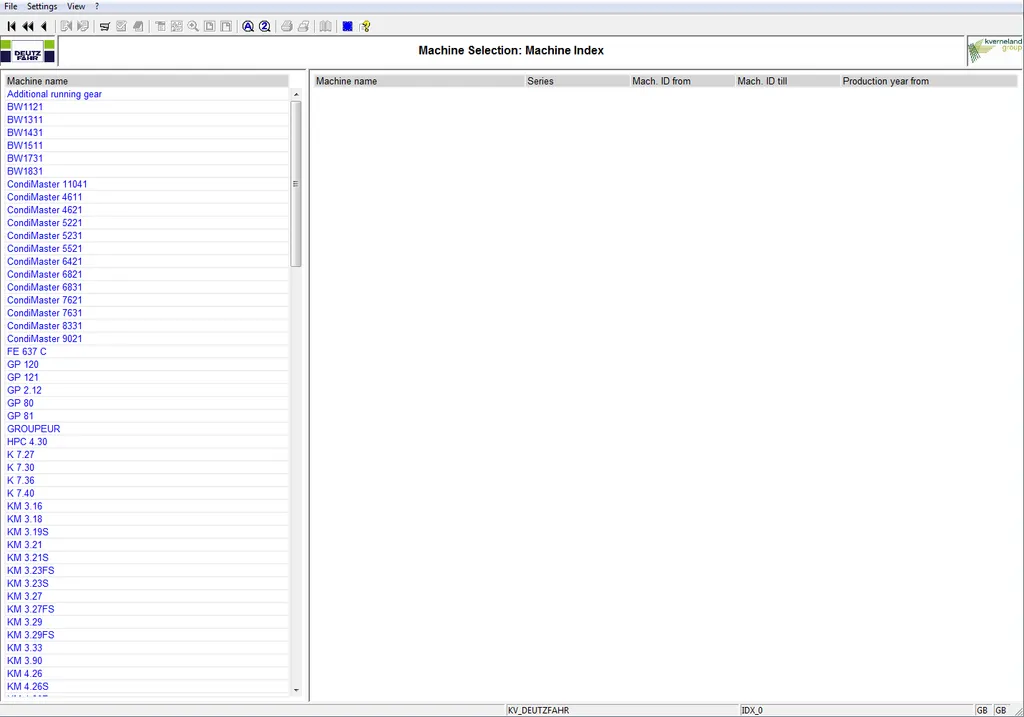1024x717 pixels.
Task: Click the 'Mach. ID till' column header
Action: 788,81
